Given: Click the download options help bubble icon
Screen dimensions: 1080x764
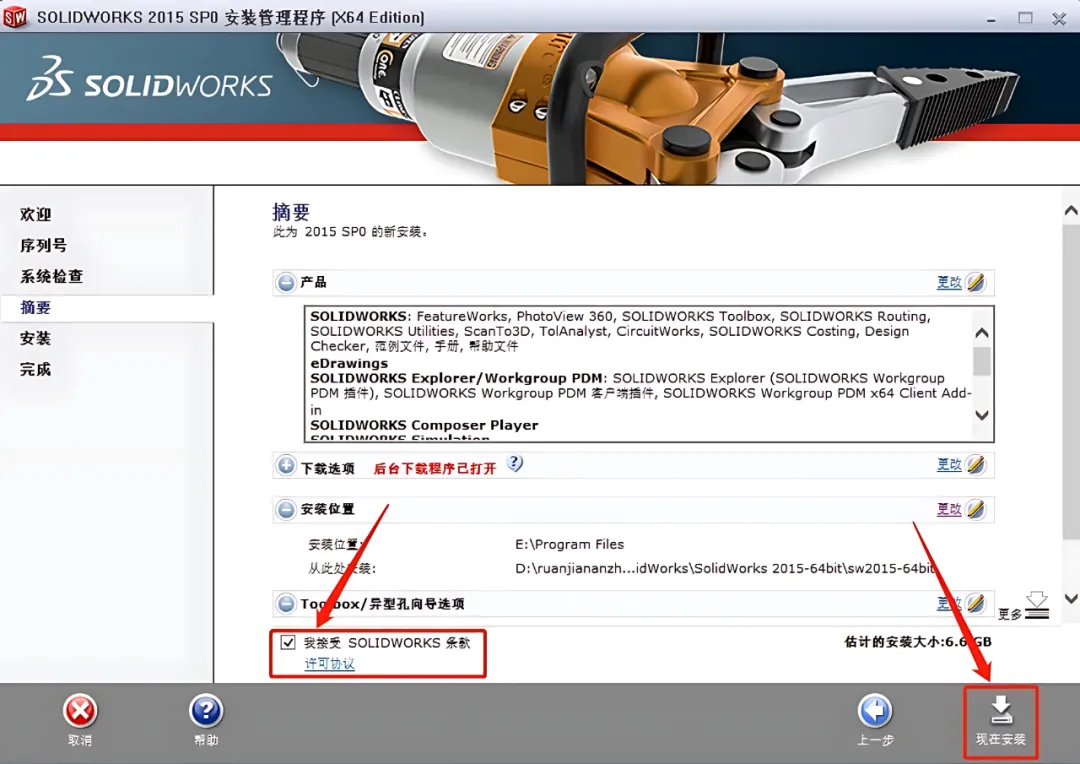Looking at the screenshot, I should [515, 464].
